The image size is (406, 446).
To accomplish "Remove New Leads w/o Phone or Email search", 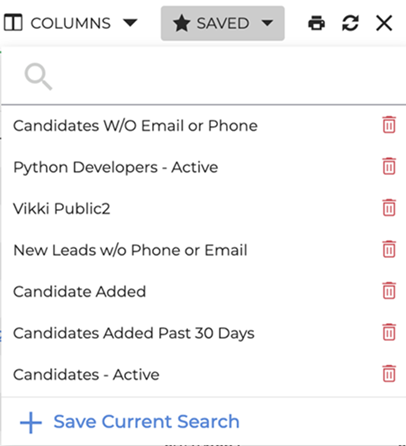I will tap(389, 249).
